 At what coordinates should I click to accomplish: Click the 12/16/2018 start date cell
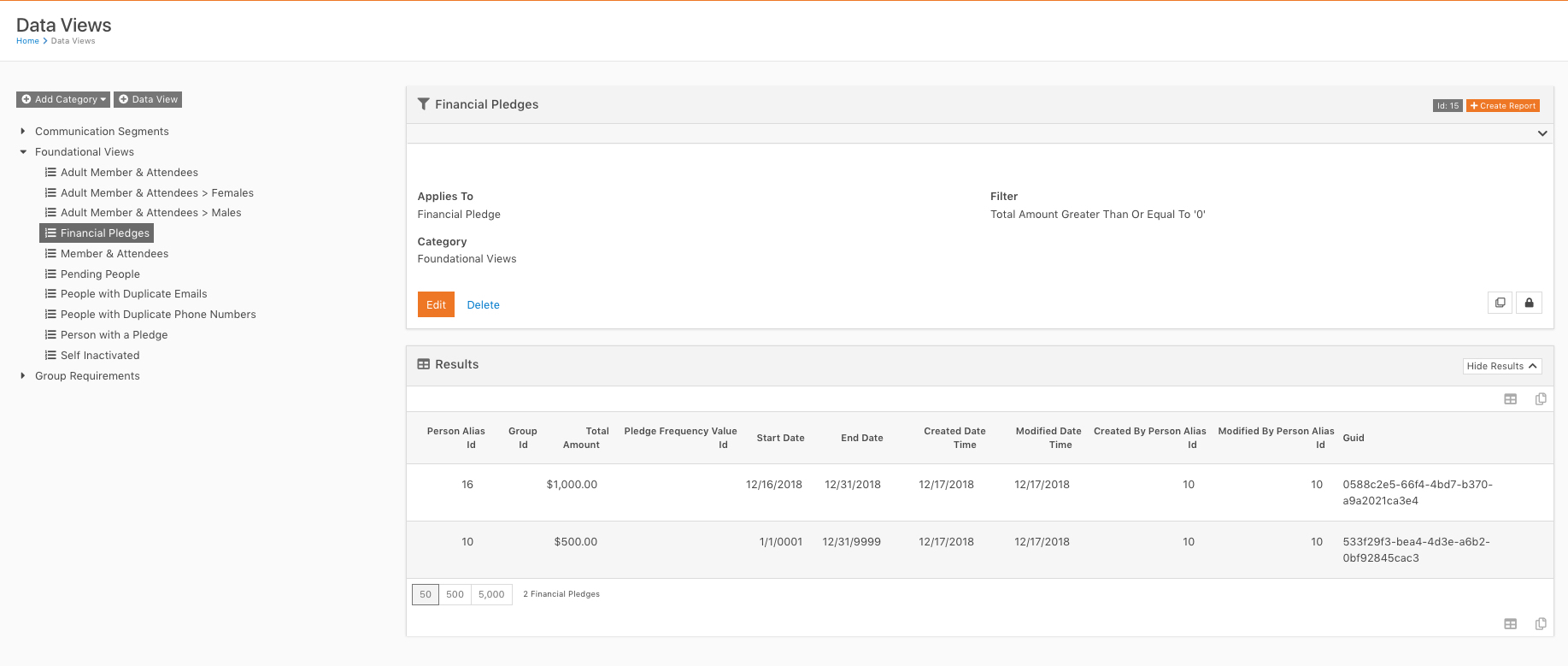[x=774, y=484]
